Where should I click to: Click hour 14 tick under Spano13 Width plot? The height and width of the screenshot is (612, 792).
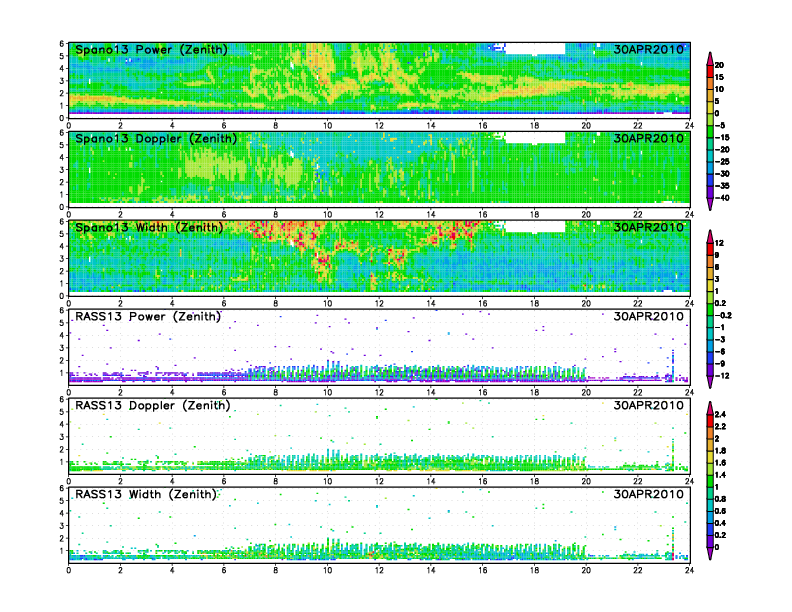pyautogui.click(x=431, y=303)
